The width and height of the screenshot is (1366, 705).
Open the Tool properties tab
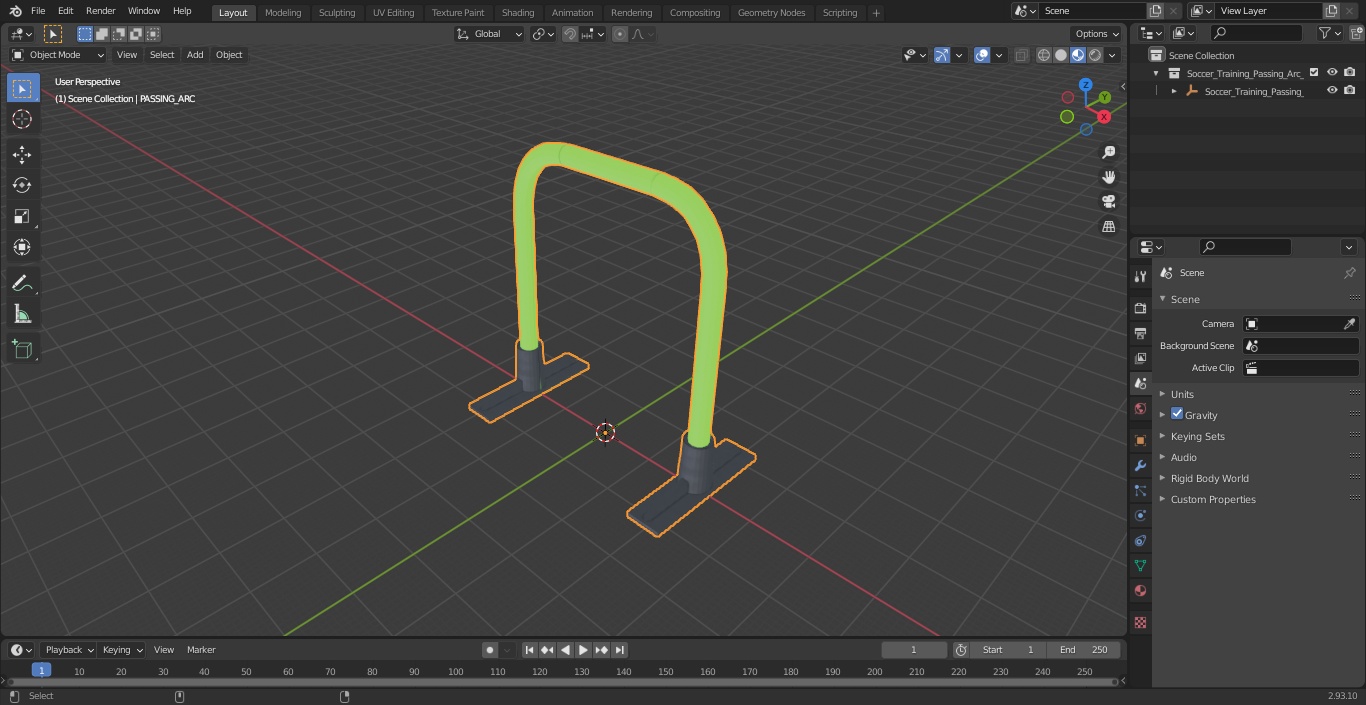click(x=1140, y=276)
